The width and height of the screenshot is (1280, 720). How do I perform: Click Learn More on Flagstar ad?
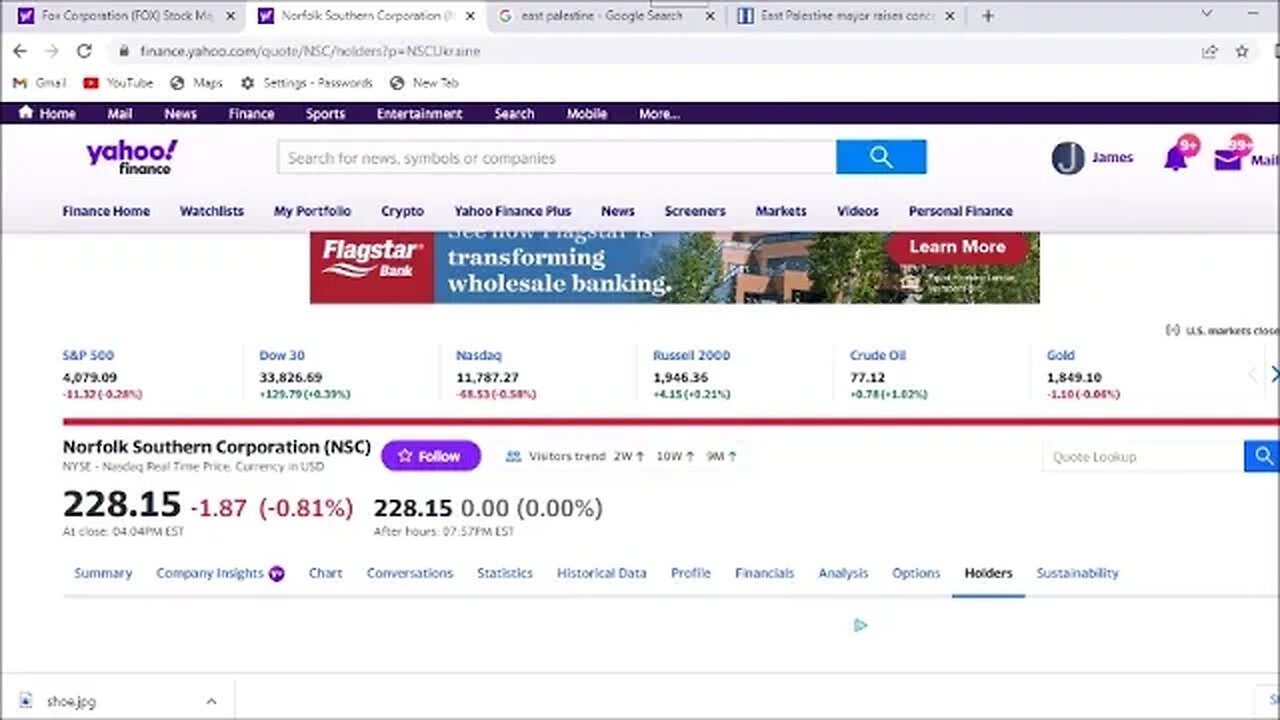(957, 247)
